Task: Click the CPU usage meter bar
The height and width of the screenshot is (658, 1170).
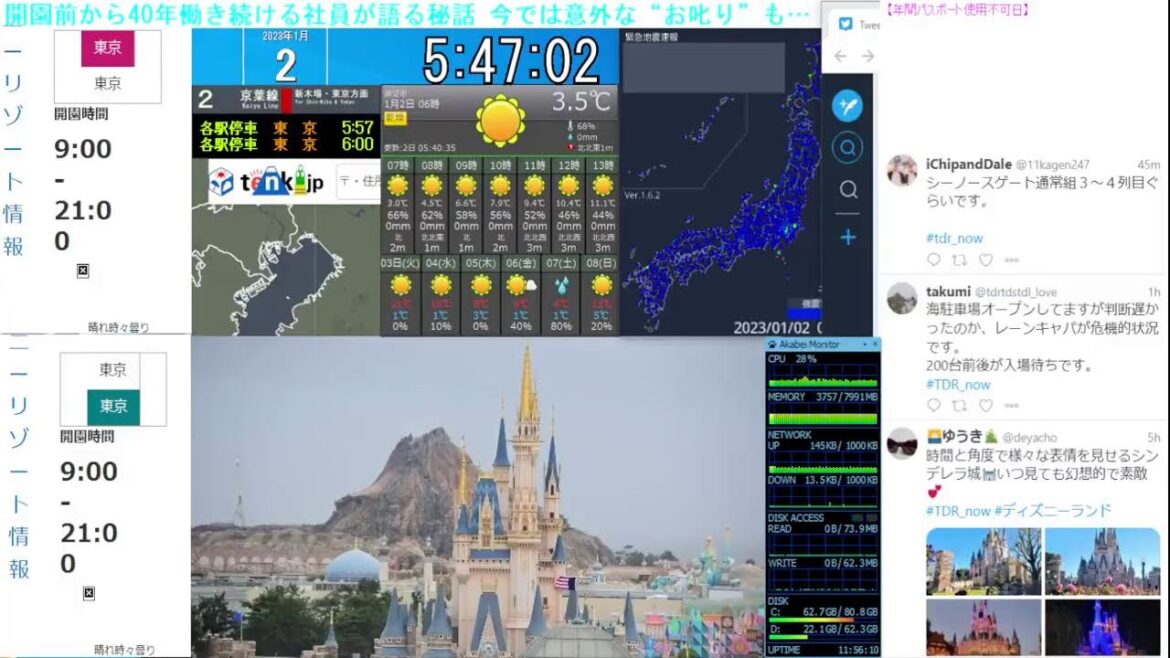Action: pos(822,383)
